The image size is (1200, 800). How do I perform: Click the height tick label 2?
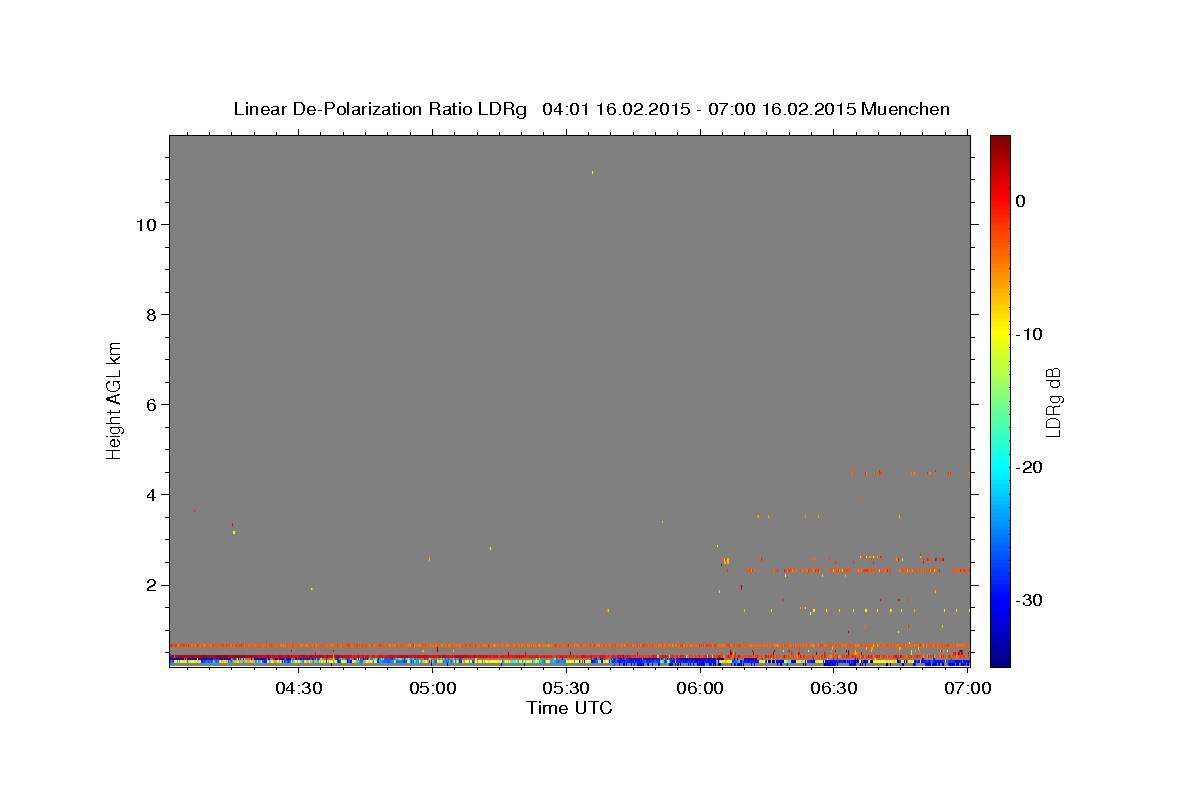coord(150,585)
